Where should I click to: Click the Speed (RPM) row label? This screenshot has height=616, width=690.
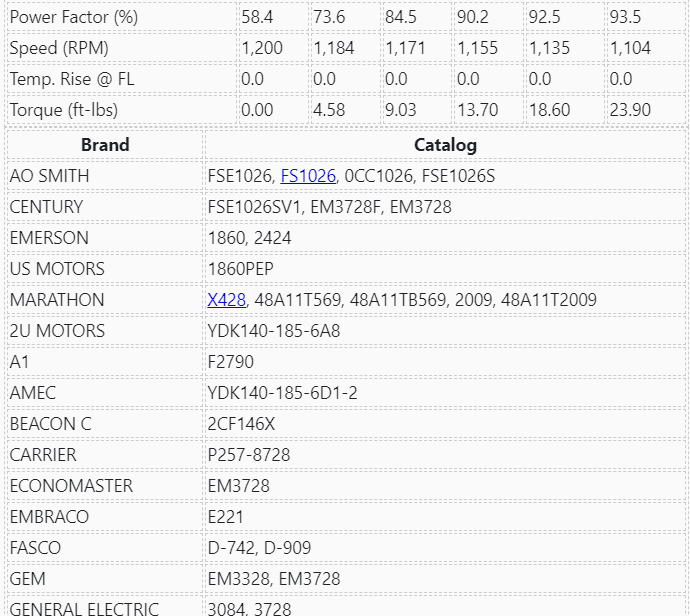[59, 48]
